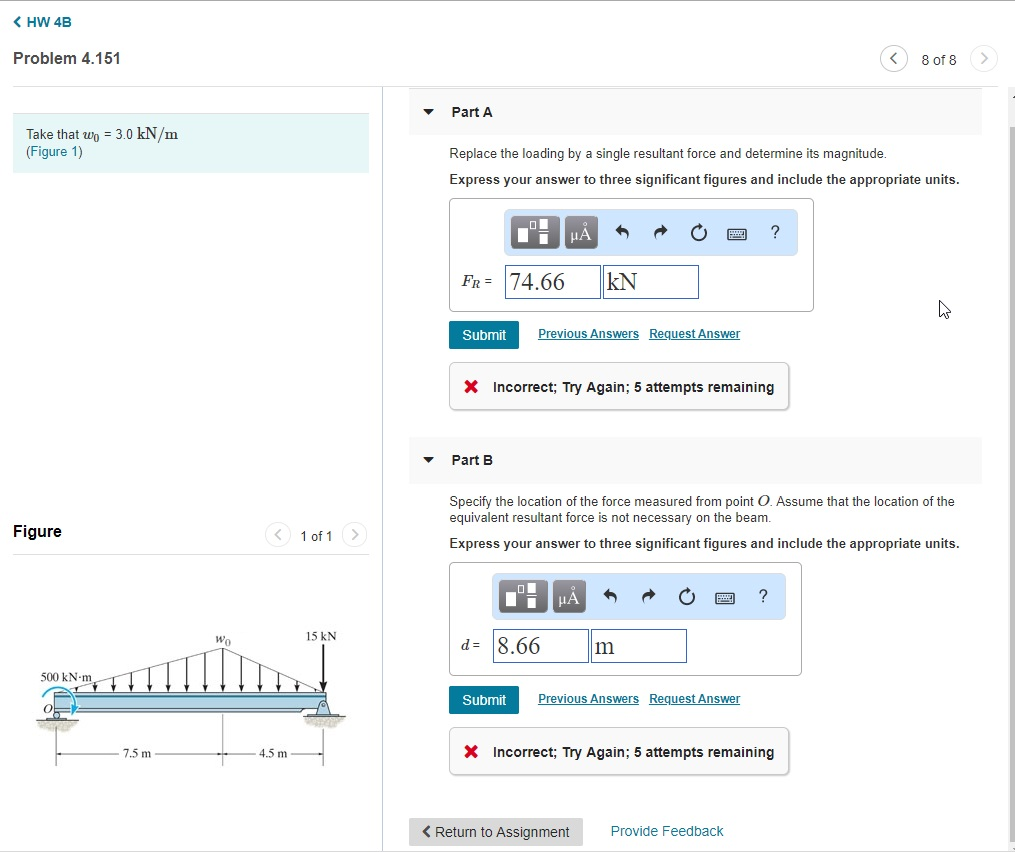Open Greek symbols menu in Part A toolbar
This screenshot has height=852, width=1015.
[x=581, y=233]
